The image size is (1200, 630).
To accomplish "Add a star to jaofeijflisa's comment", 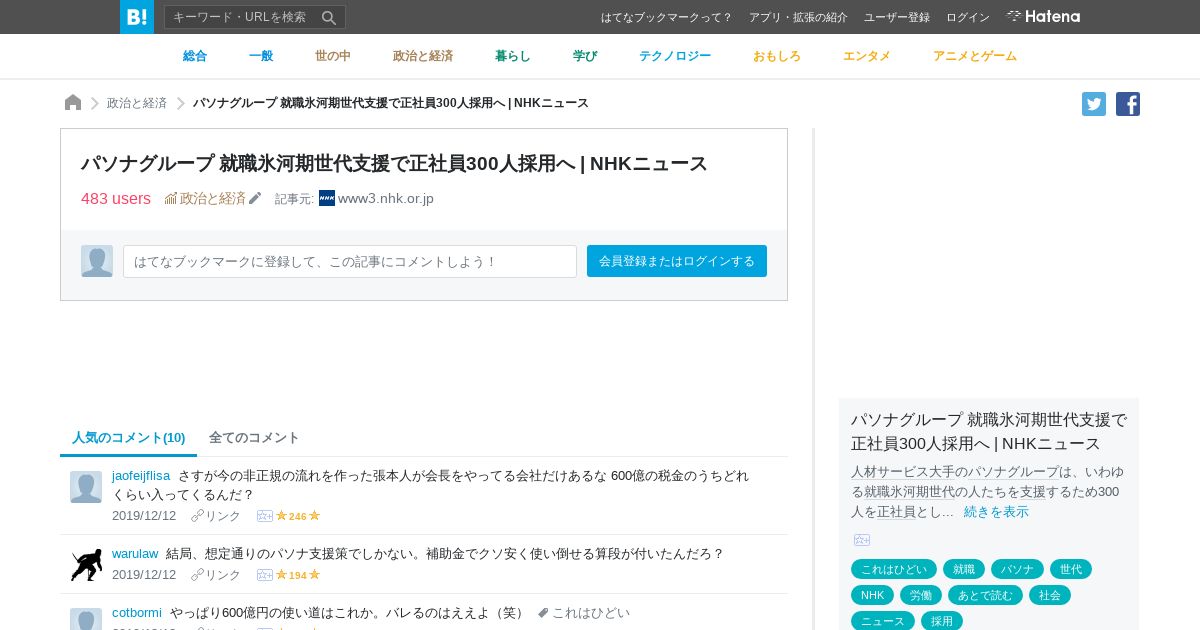I will (265, 516).
